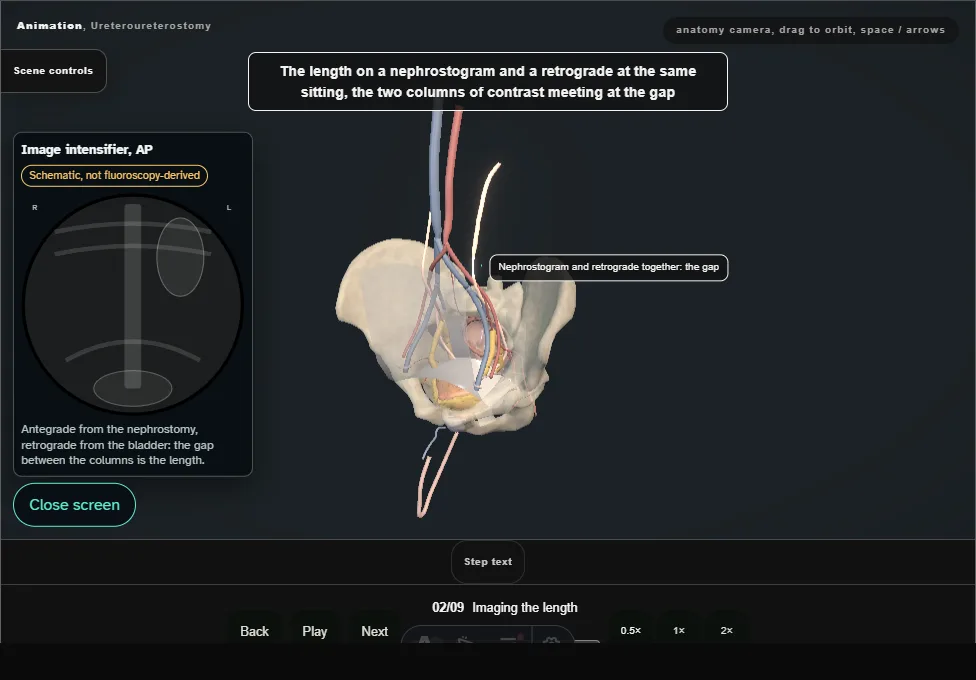The image size is (976, 680).
Task: Click the 'anatomy camera, drag to orbit' hint
Action: coord(810,30)
